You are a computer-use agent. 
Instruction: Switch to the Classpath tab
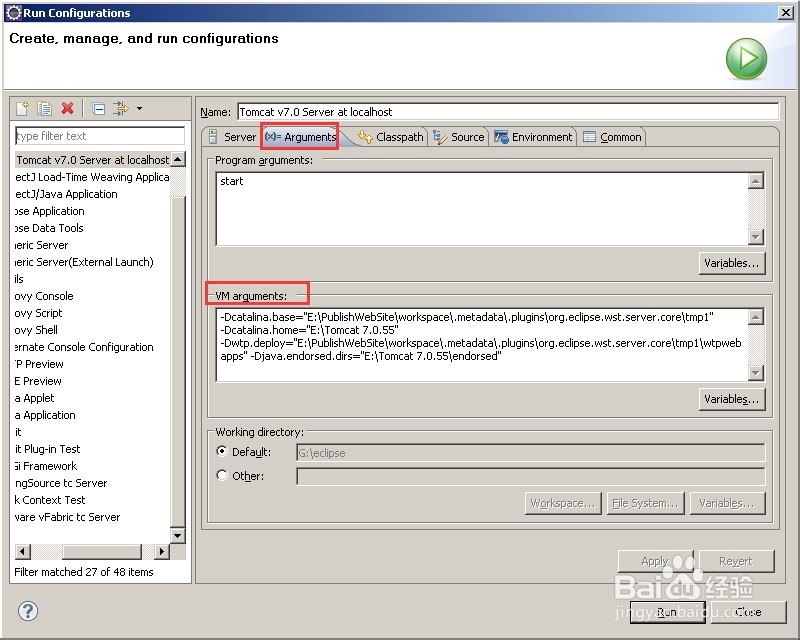click(x=391, y=137)
